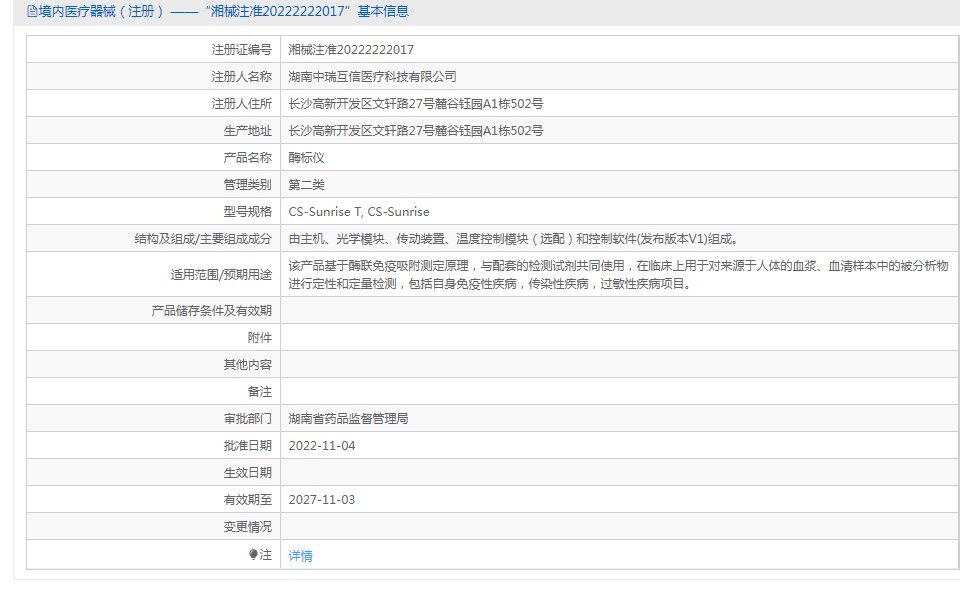Select company name 湖南中瑞互信医疗科技有限公司
Screen dimensions: 960x592
tap(372, 77)
